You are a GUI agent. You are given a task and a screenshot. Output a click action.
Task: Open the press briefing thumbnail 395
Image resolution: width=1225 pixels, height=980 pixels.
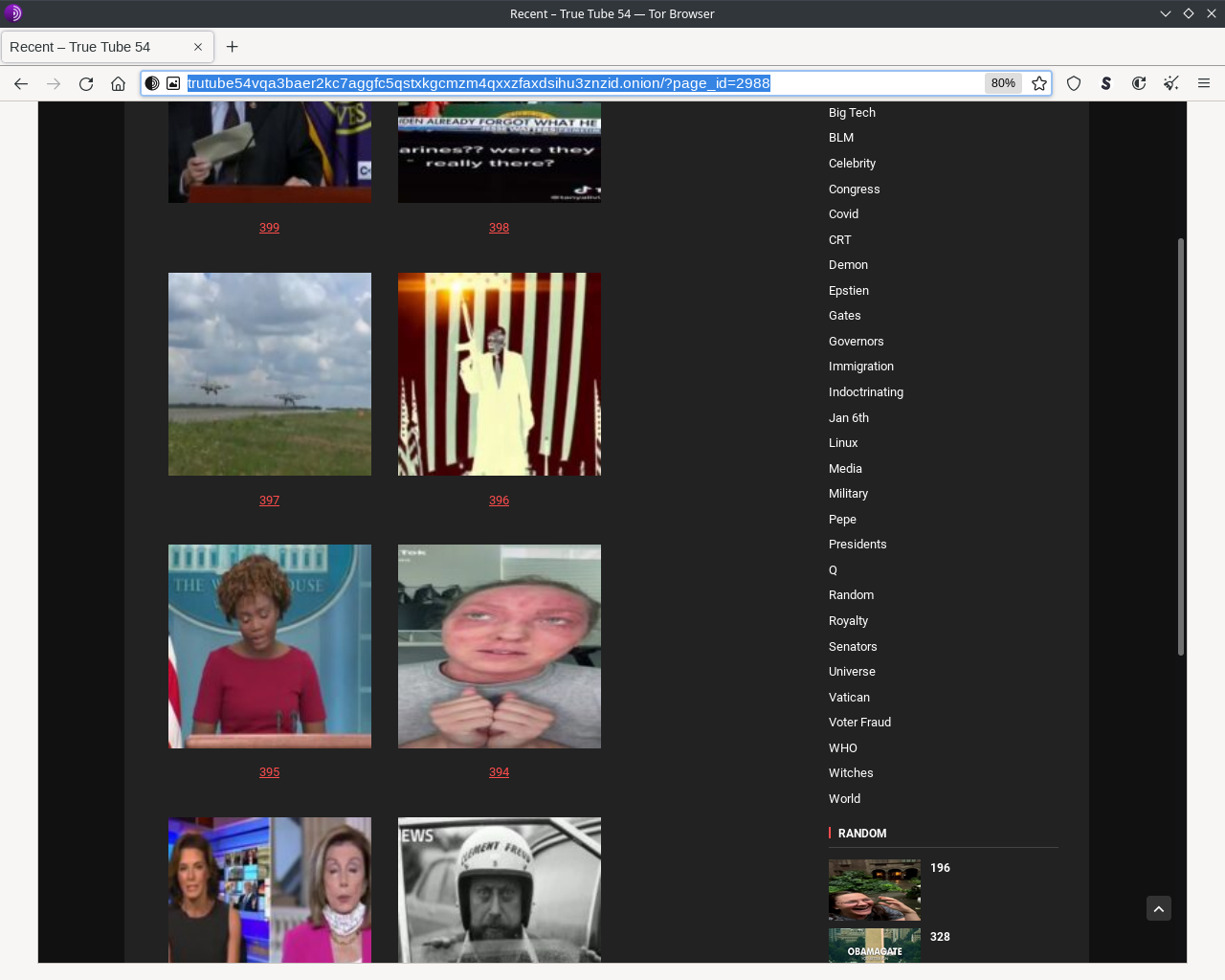point(270,646)
